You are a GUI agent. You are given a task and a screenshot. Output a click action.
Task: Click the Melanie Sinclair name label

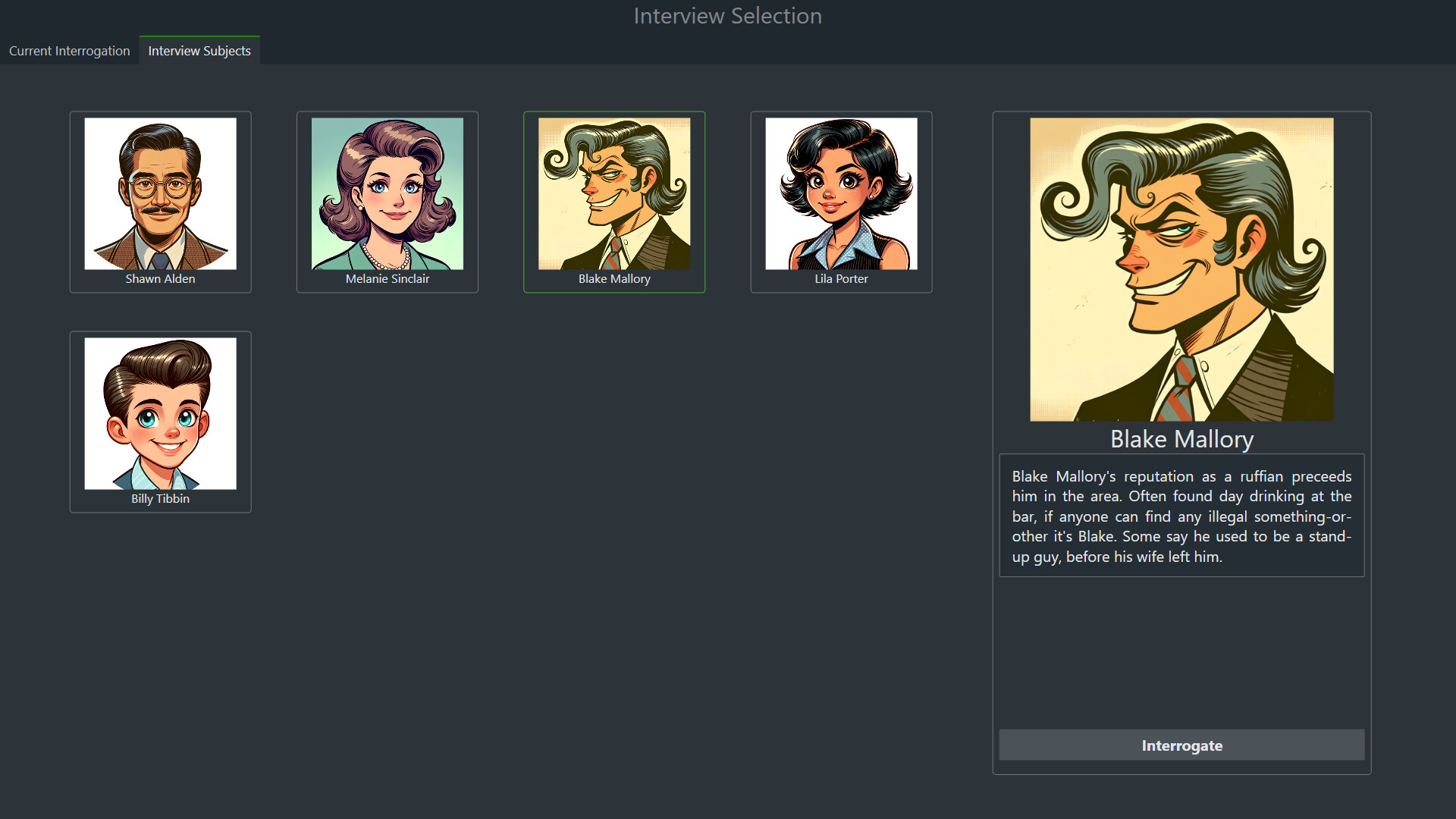387,279
